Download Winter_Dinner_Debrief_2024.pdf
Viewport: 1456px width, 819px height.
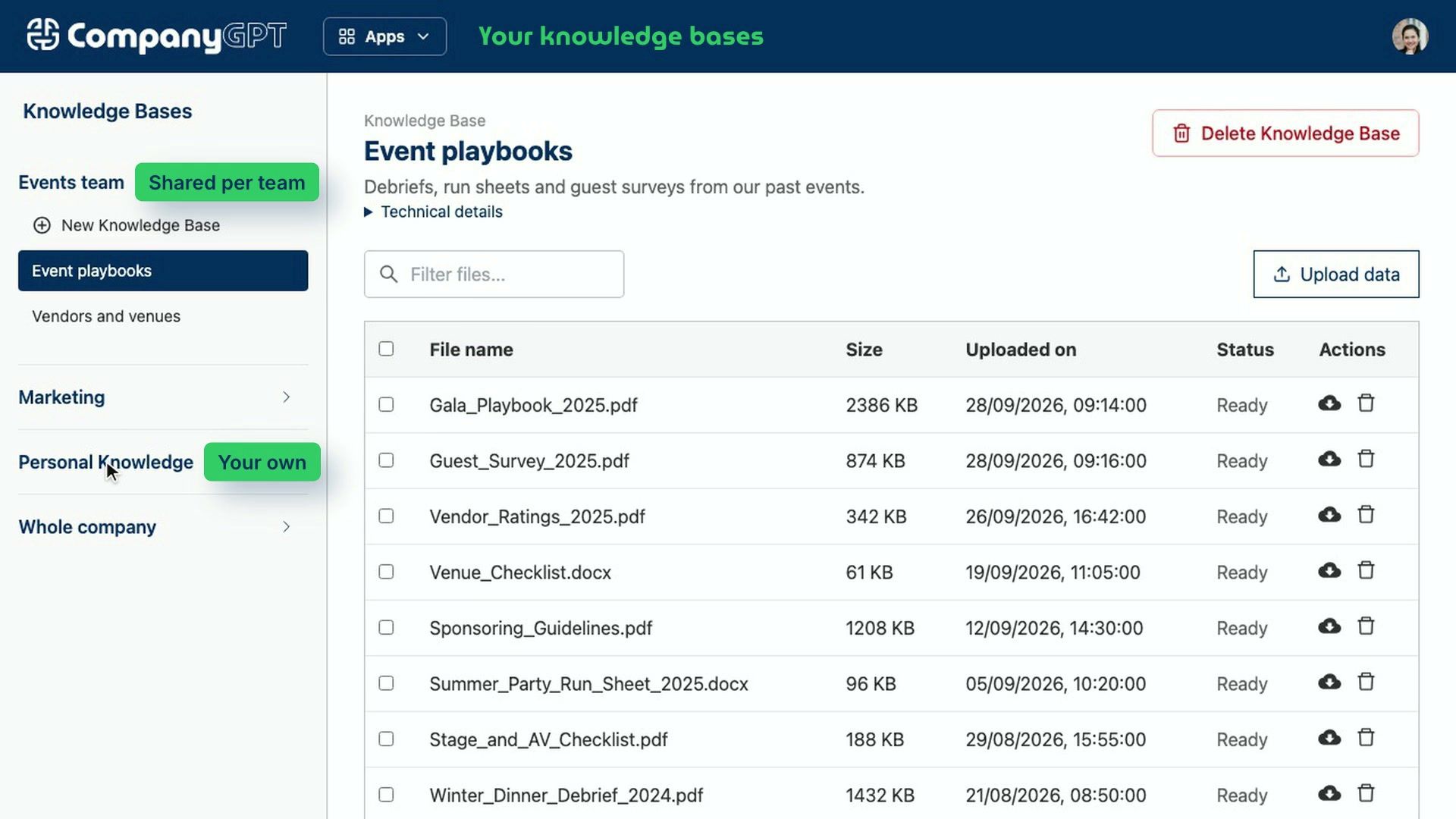click(1329, 793)
